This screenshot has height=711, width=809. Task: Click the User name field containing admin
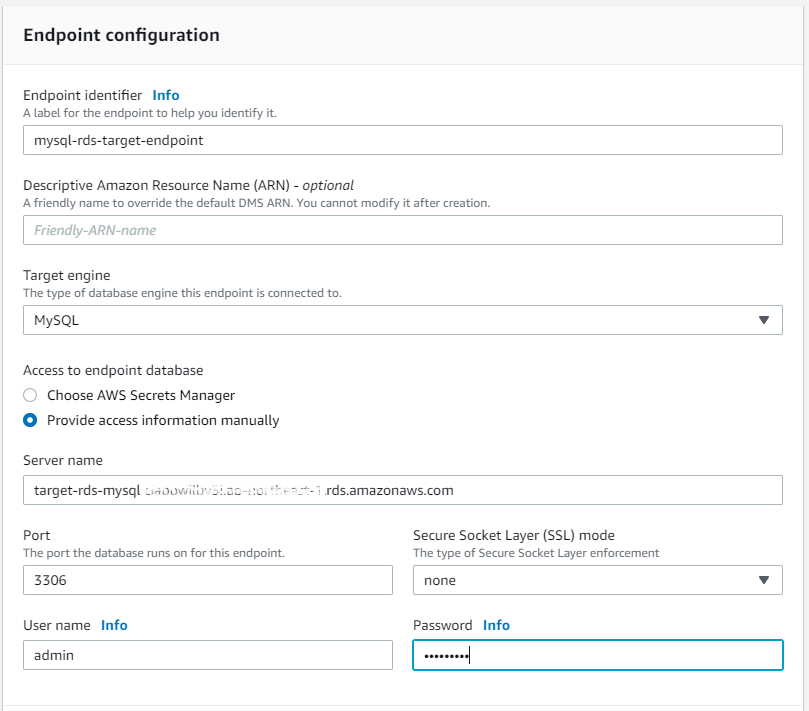(x=207, y=655)
